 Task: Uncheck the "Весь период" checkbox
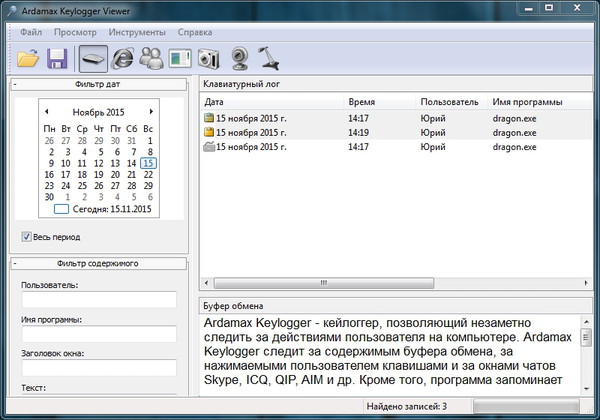tap(27, 237)
